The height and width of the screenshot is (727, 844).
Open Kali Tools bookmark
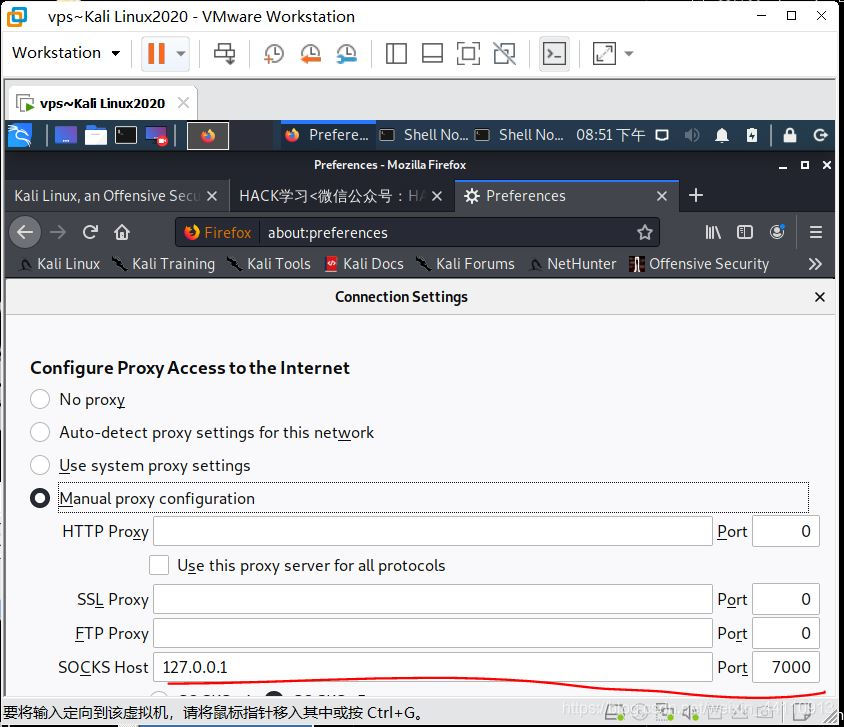[269, 264]
